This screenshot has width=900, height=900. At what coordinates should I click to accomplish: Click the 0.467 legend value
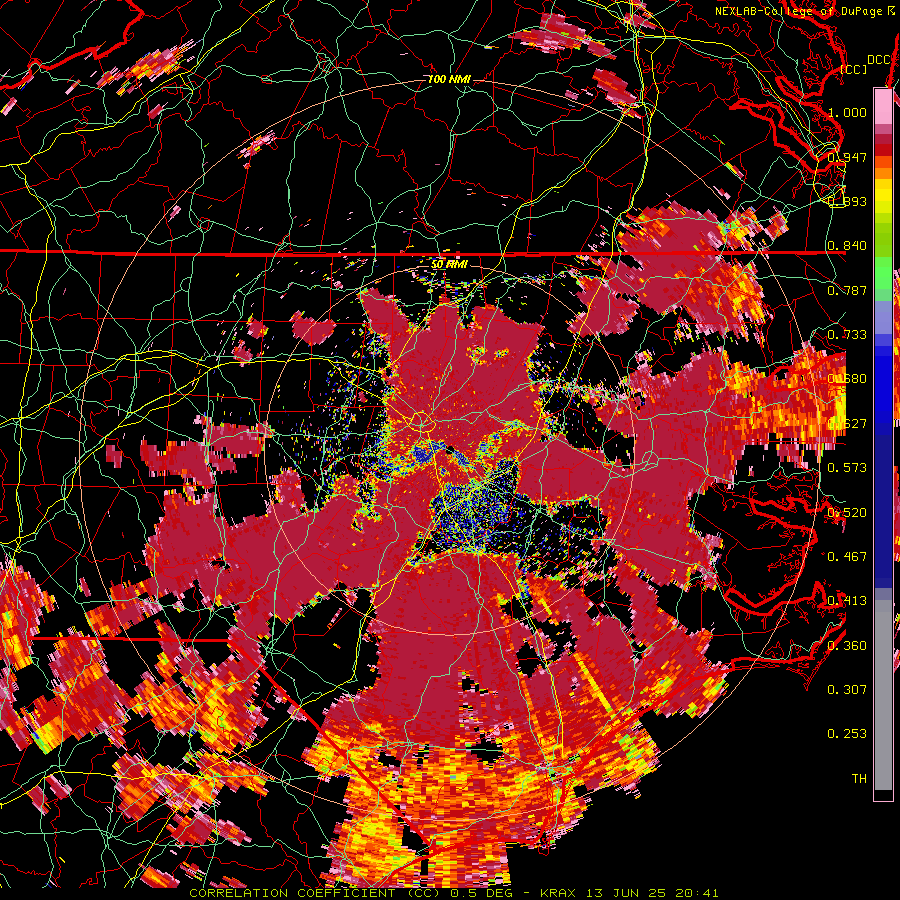847,557
